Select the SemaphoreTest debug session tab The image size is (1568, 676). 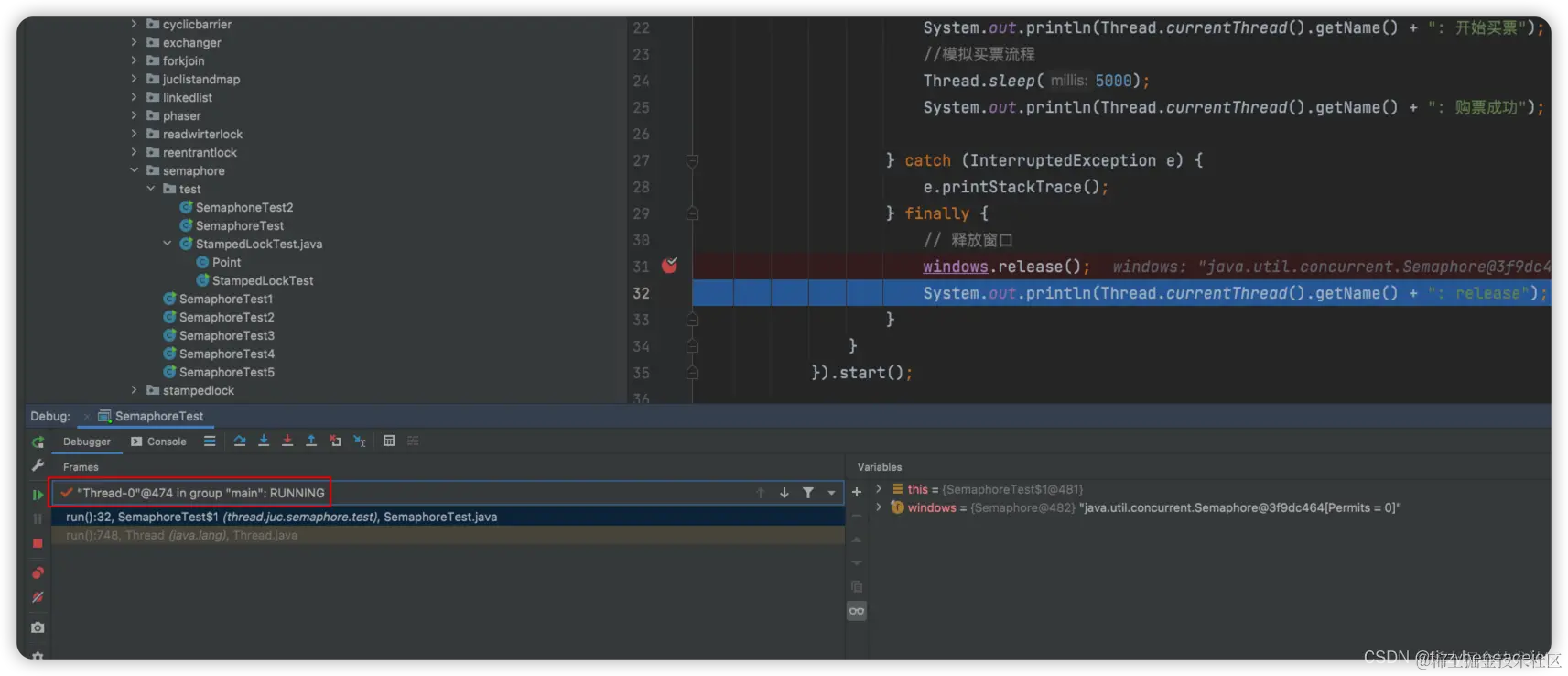point(150,416)
